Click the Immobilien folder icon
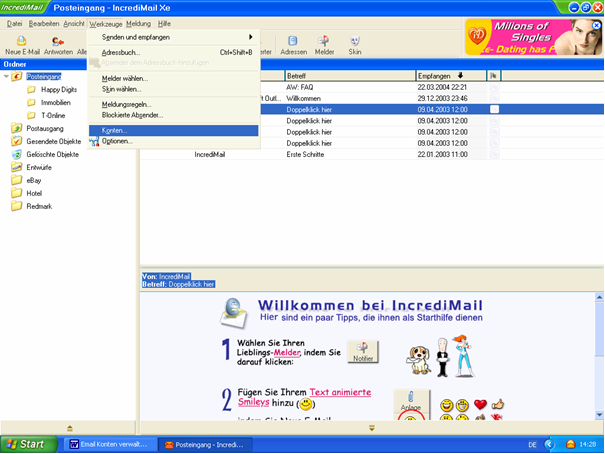The image size is (605, 454). tap(31, 103)
